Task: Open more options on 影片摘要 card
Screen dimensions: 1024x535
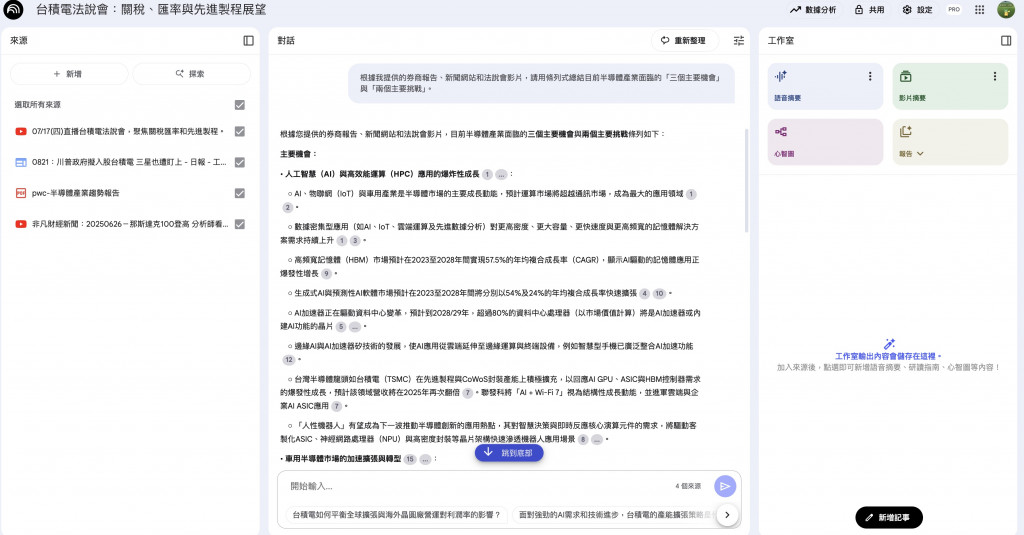Action: (995, 76)
